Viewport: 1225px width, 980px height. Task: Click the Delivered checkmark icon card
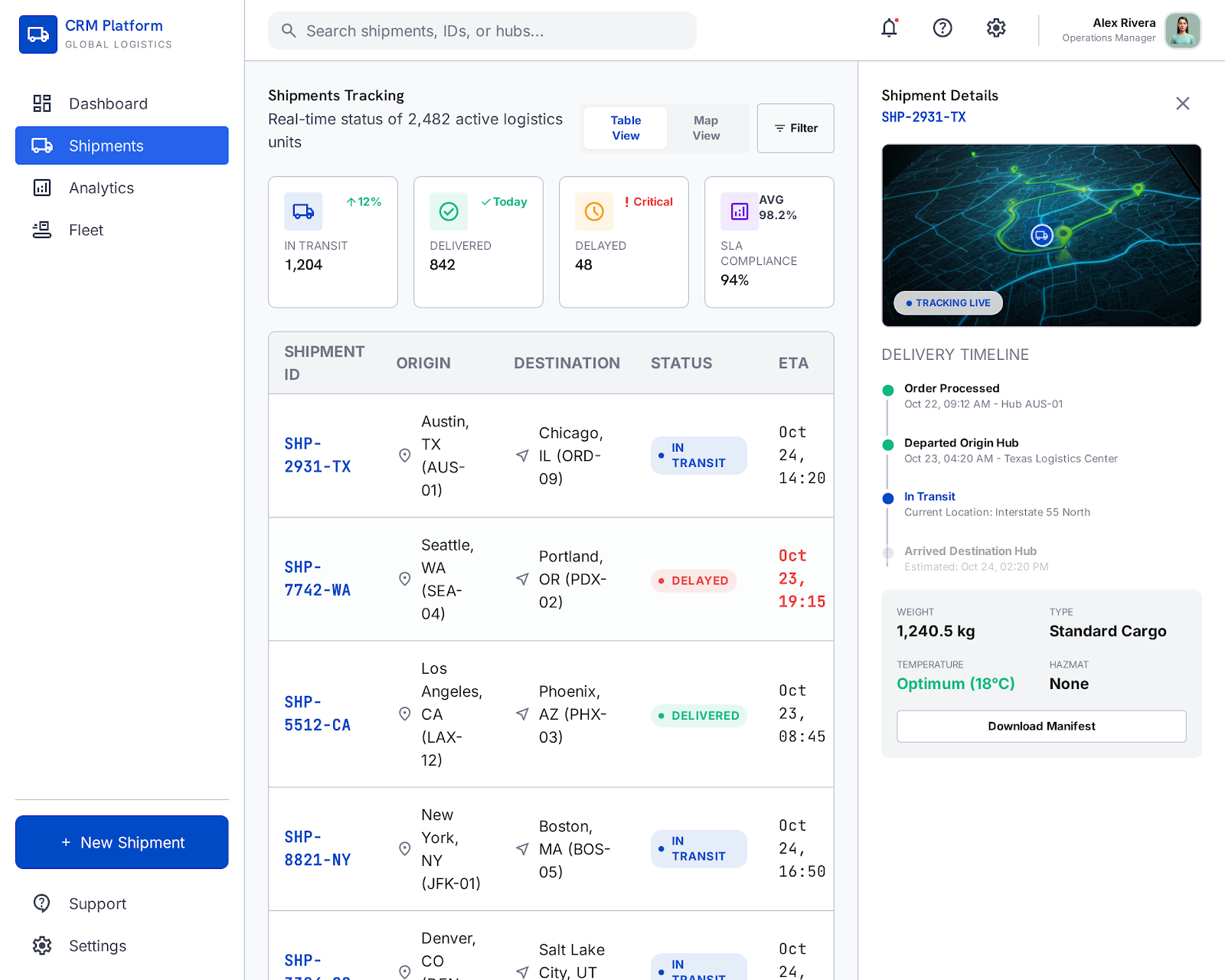point(449,211)
